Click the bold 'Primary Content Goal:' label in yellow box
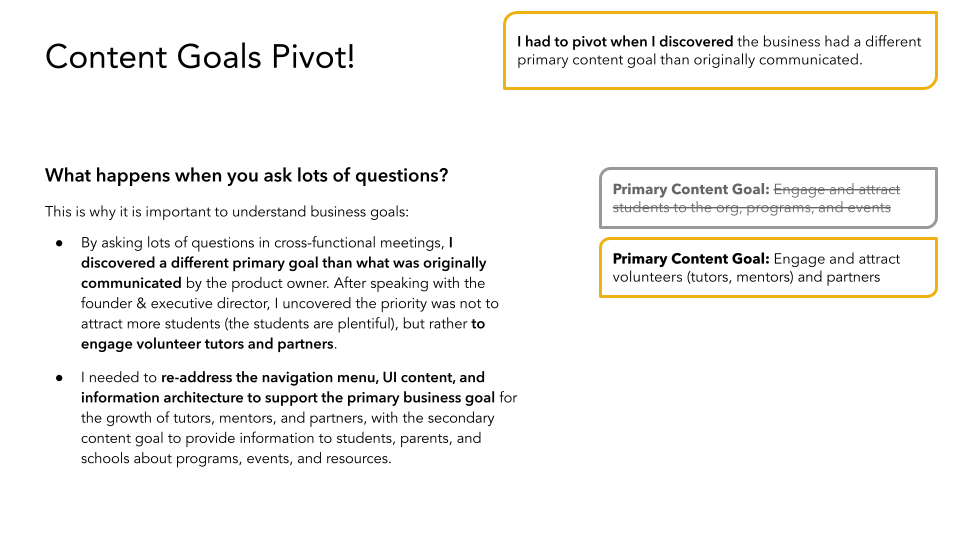960x540 pixels. (691, 259)
